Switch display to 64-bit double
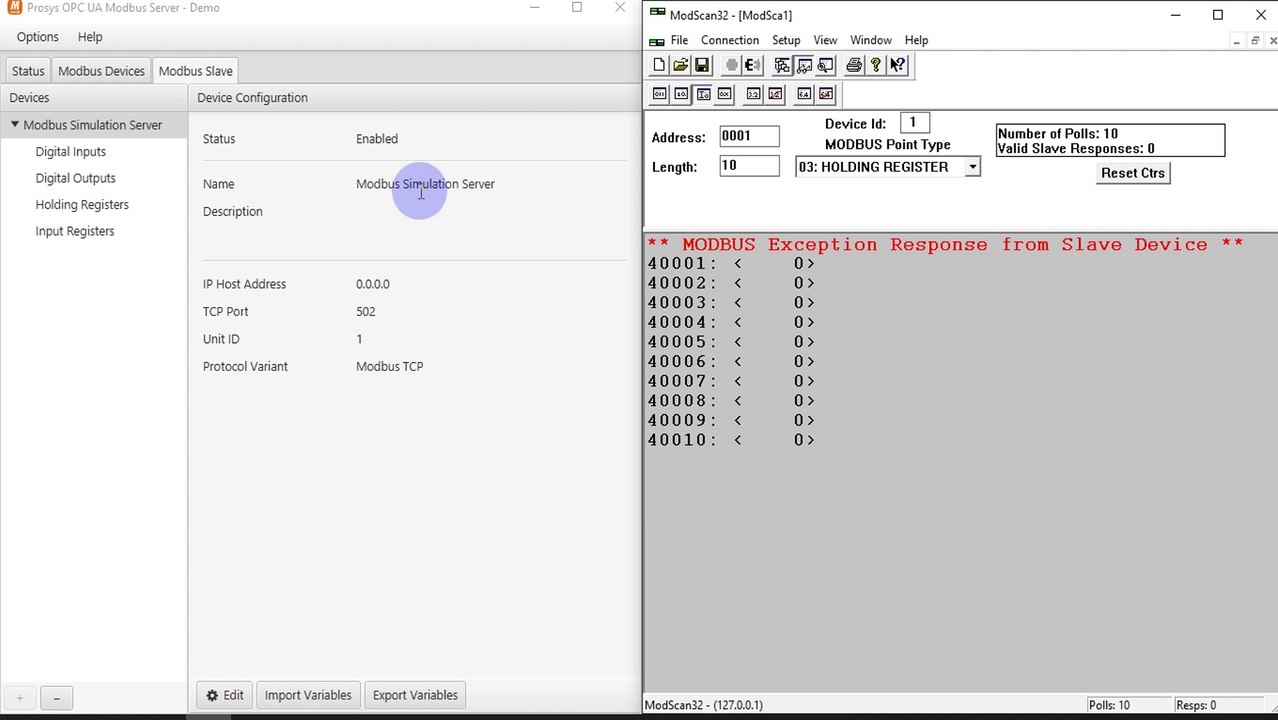The width and height of the screenshot is (1278, 720). click(x=804, y=94)
